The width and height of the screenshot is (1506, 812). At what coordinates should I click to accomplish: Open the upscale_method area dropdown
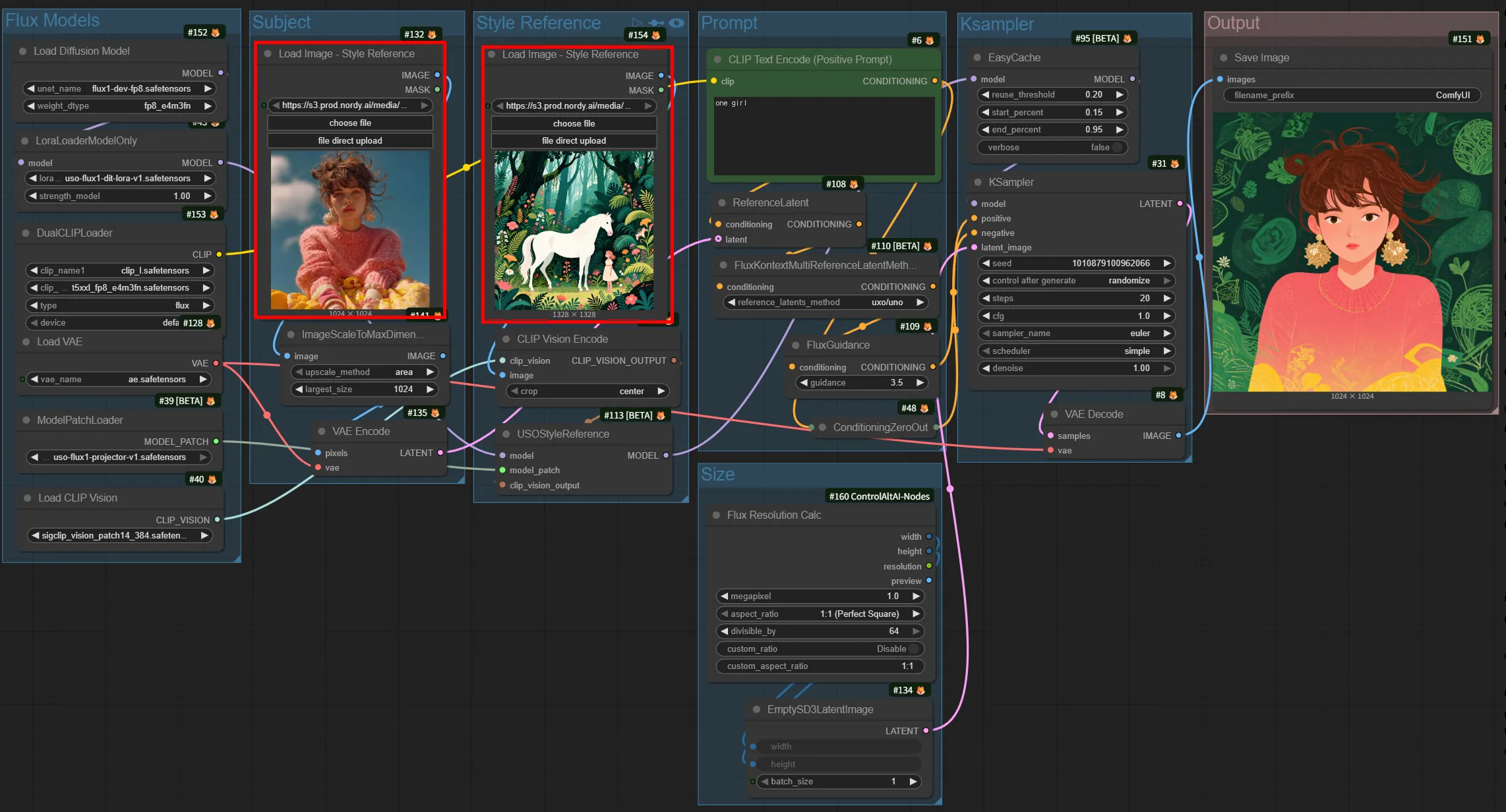365,372
